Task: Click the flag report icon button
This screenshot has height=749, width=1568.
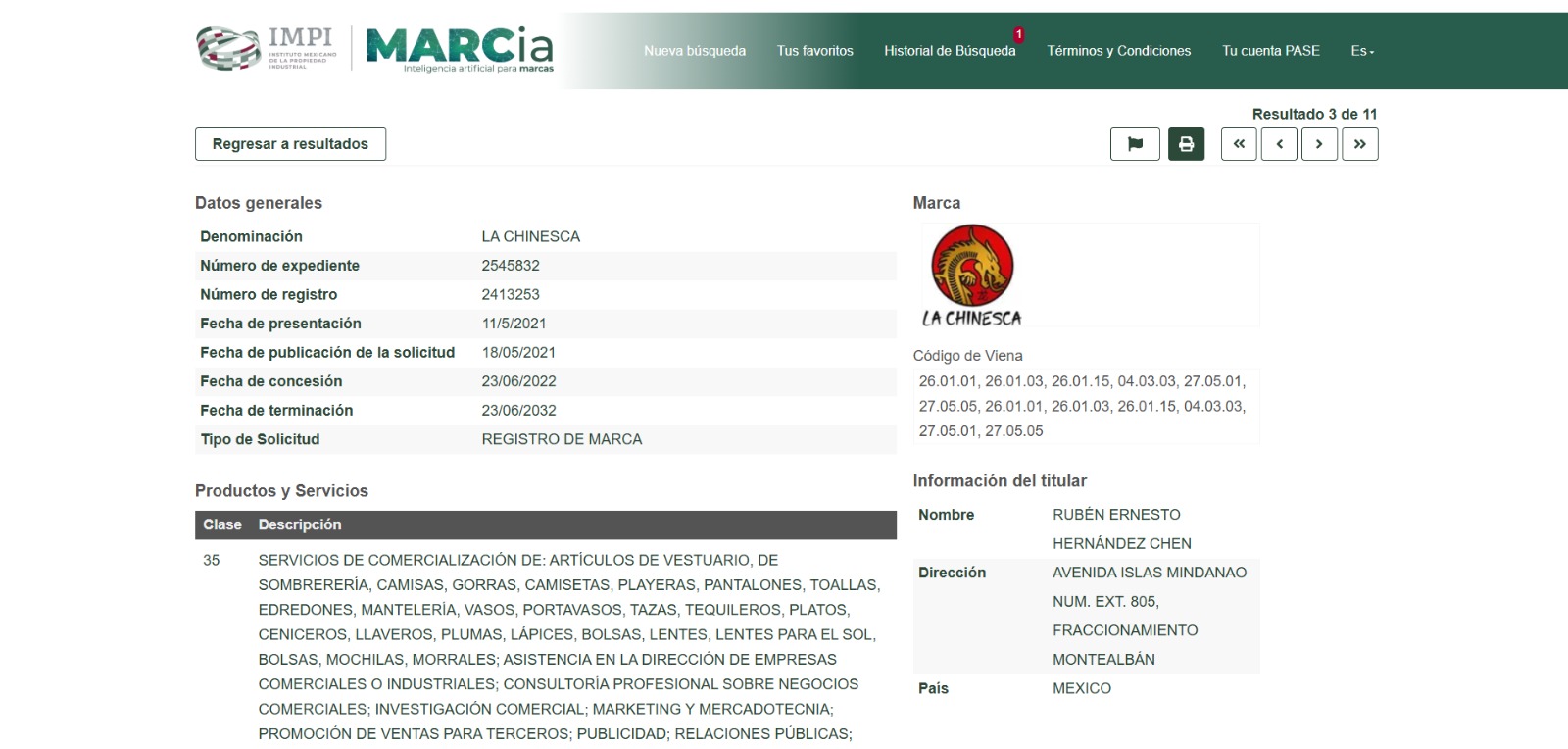Action: click(x=1135, y=144)
